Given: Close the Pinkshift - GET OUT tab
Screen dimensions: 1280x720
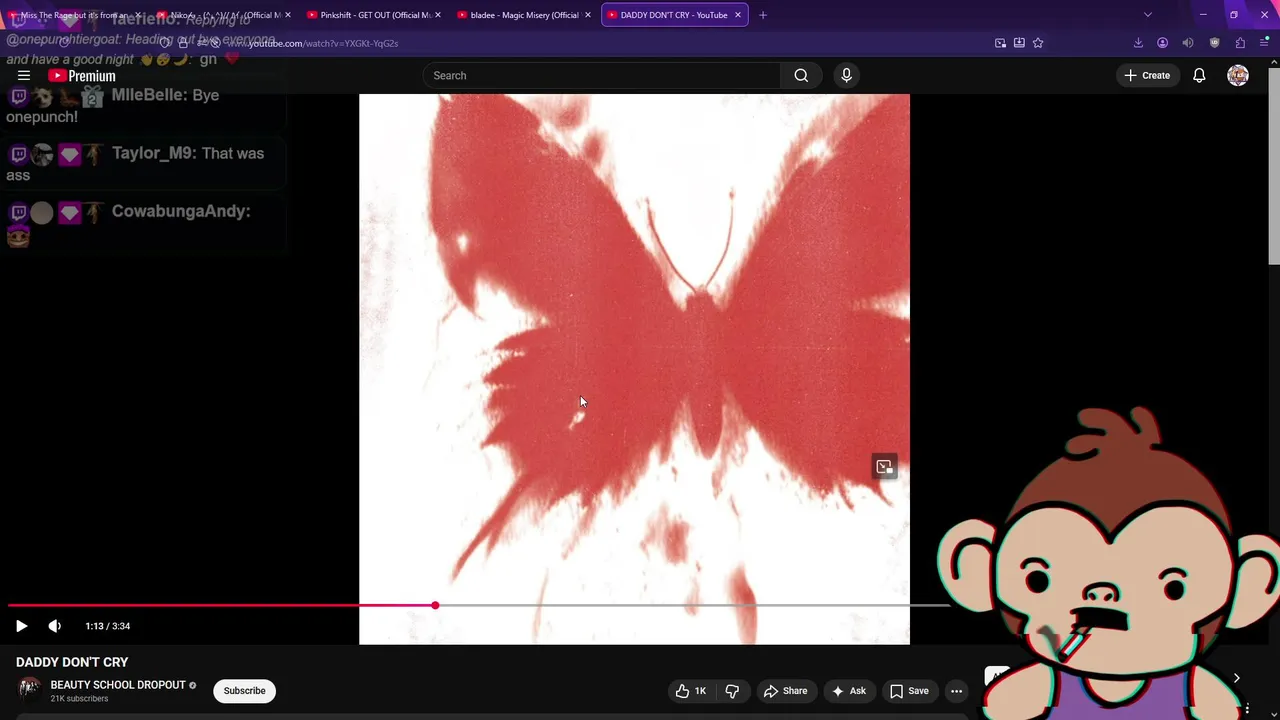Looking at the screenshot, I should point(437,15).
